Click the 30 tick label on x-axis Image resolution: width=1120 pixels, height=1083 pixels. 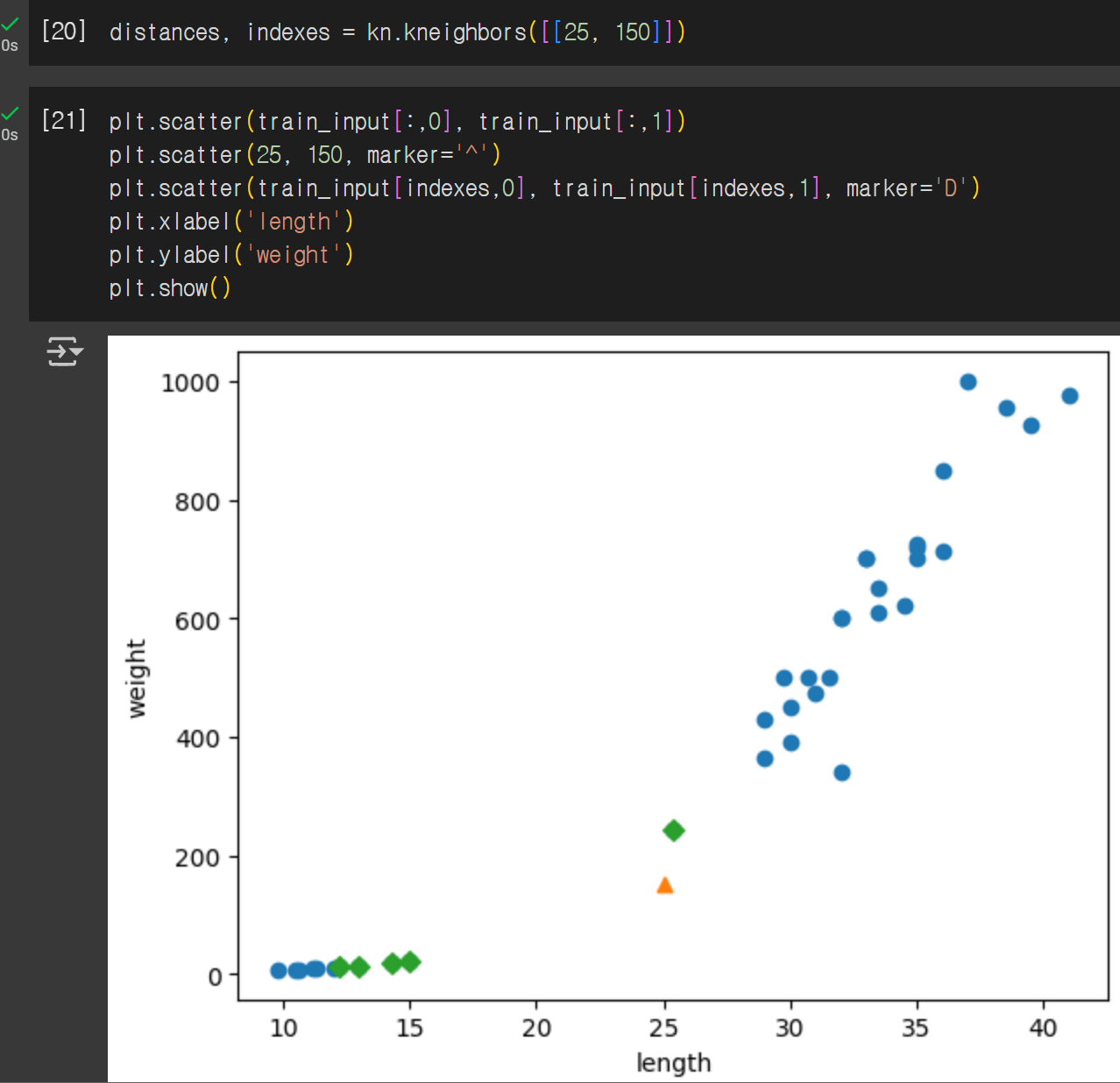pyautogui.click(x=790, y=1027)
